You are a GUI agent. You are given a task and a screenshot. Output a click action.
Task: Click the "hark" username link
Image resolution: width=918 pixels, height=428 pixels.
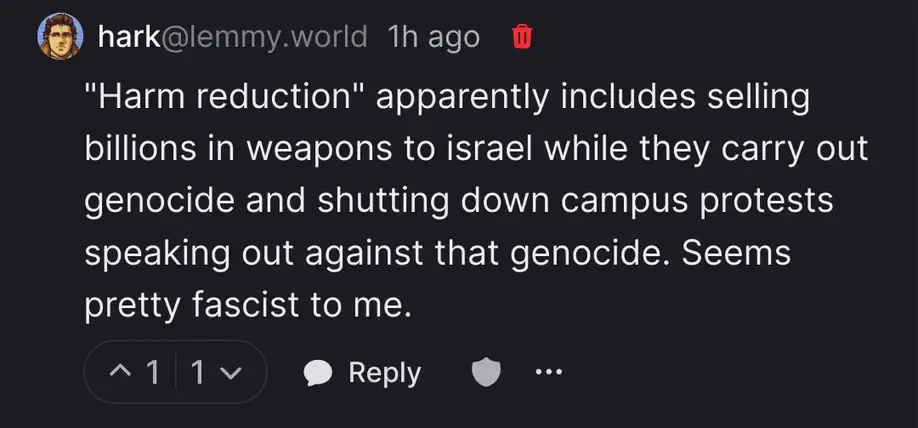pyautogui.click(x=124, y=38)
